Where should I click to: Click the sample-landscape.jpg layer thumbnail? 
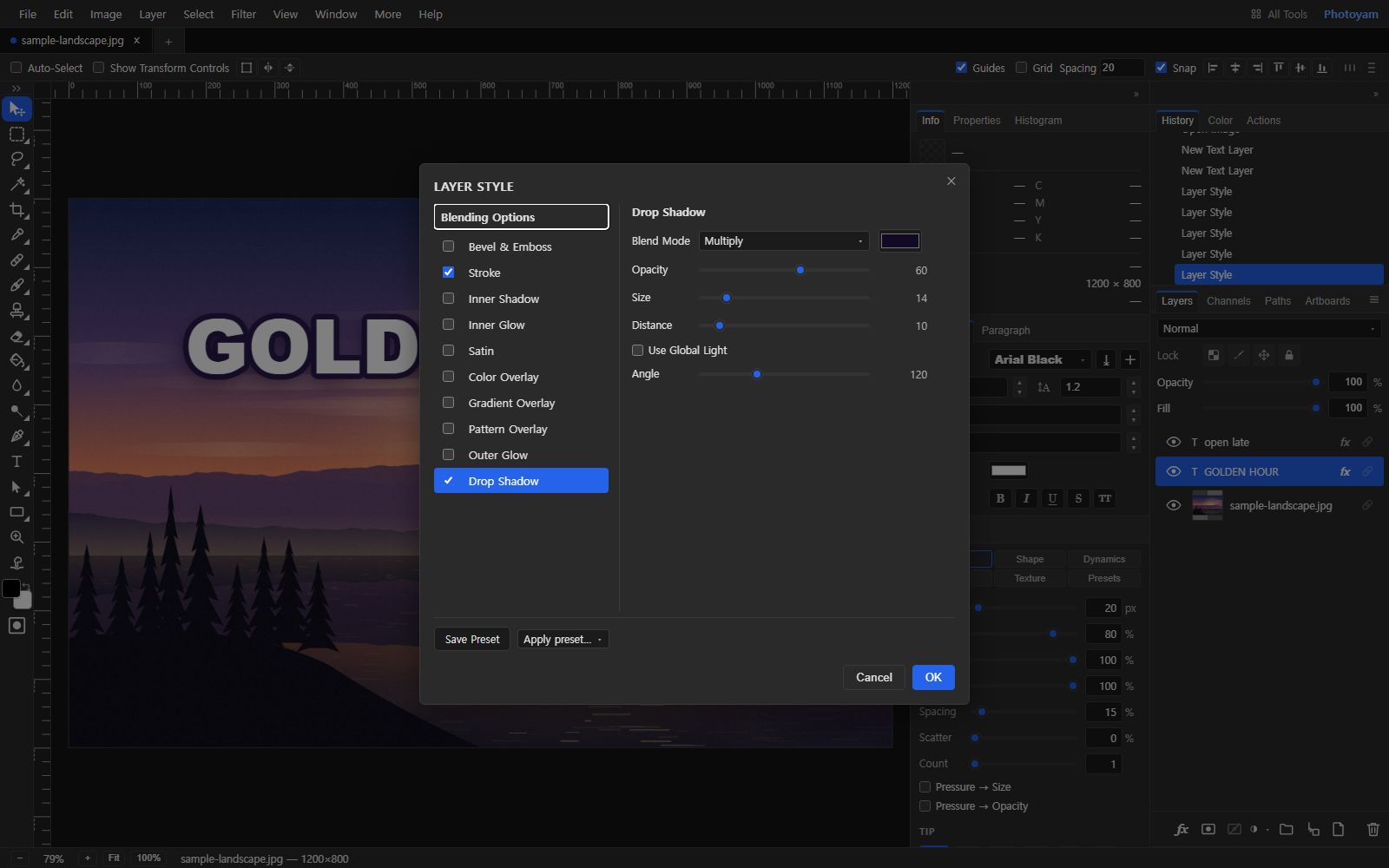click(1207, 505)
